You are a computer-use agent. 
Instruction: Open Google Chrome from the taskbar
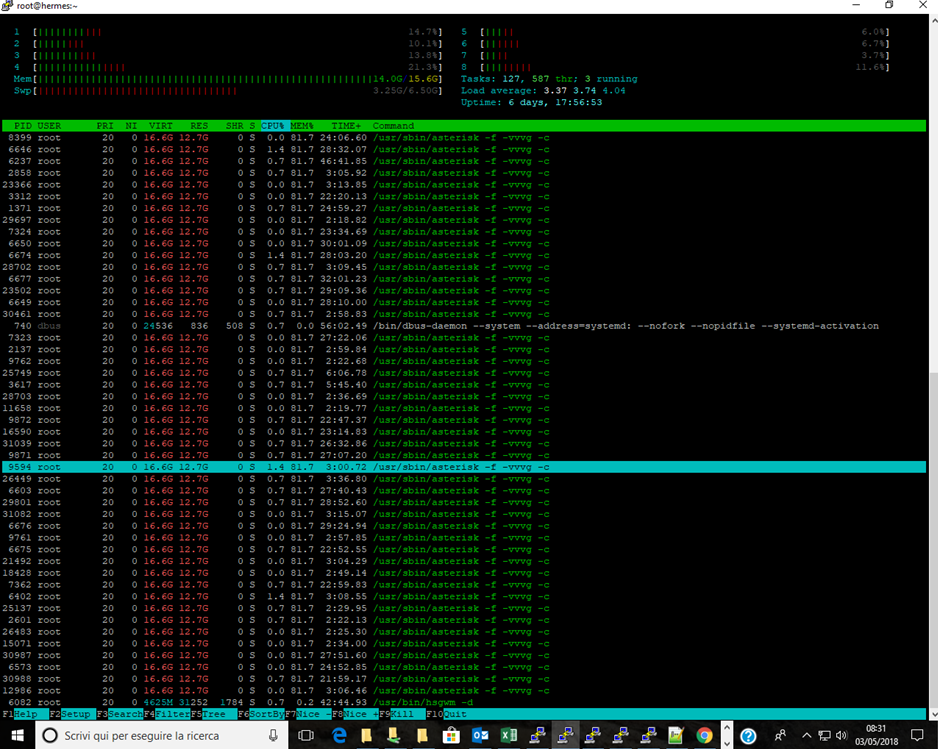point(704,735)
